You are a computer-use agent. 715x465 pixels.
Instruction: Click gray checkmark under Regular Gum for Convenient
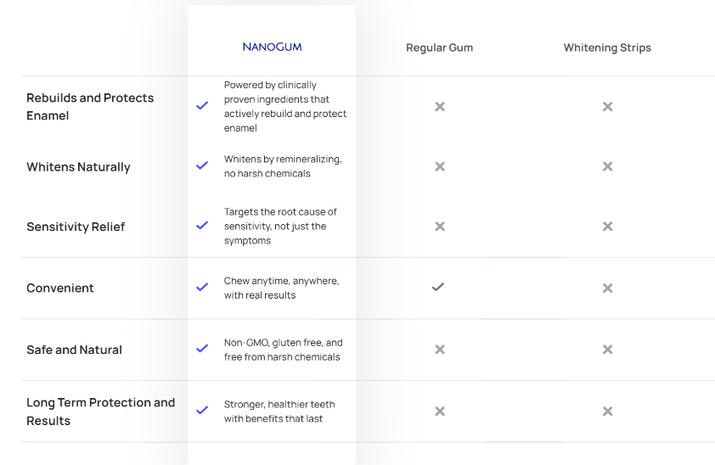coord(438,287)
